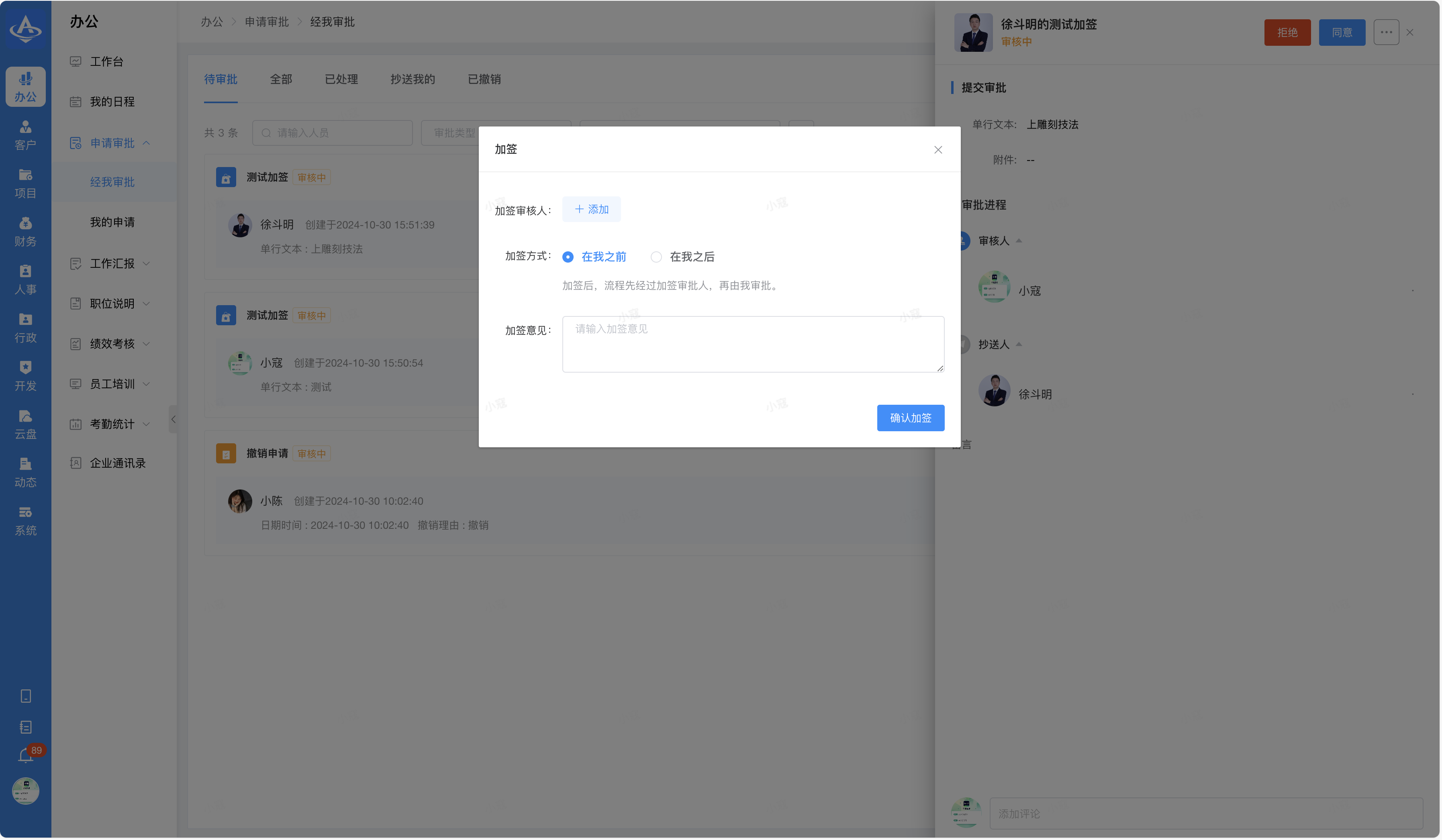Collapse the 申请审批 menu
The image size is (1442, 840).
(x=112, y=143)
